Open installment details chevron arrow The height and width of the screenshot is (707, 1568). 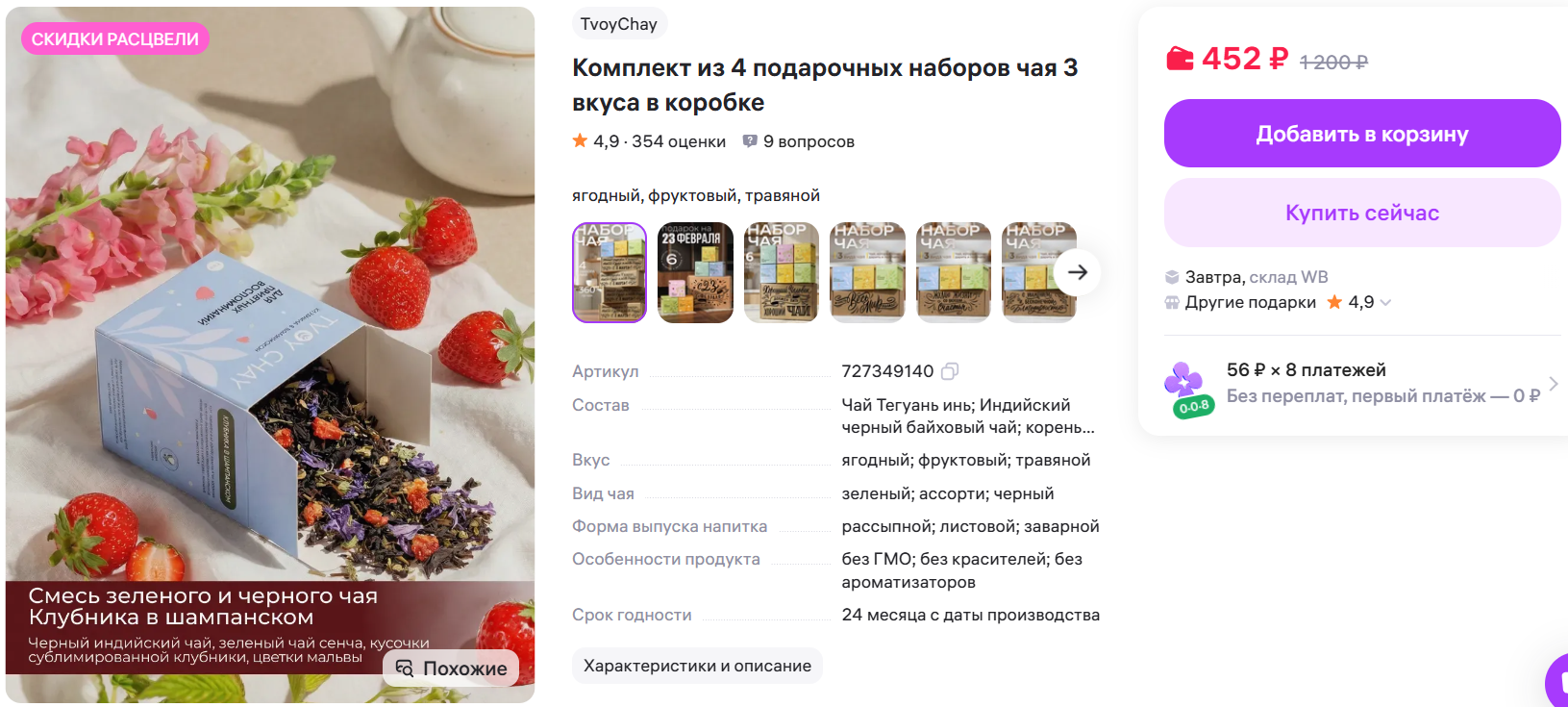(1553, 383)
